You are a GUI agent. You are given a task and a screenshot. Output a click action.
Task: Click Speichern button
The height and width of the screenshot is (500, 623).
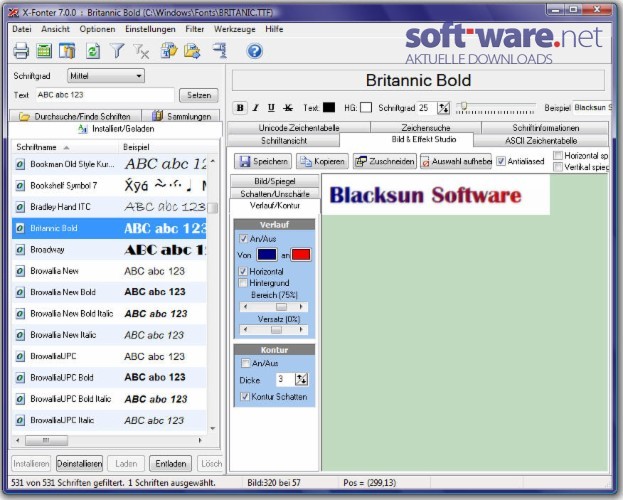click(x=263, y=161)
